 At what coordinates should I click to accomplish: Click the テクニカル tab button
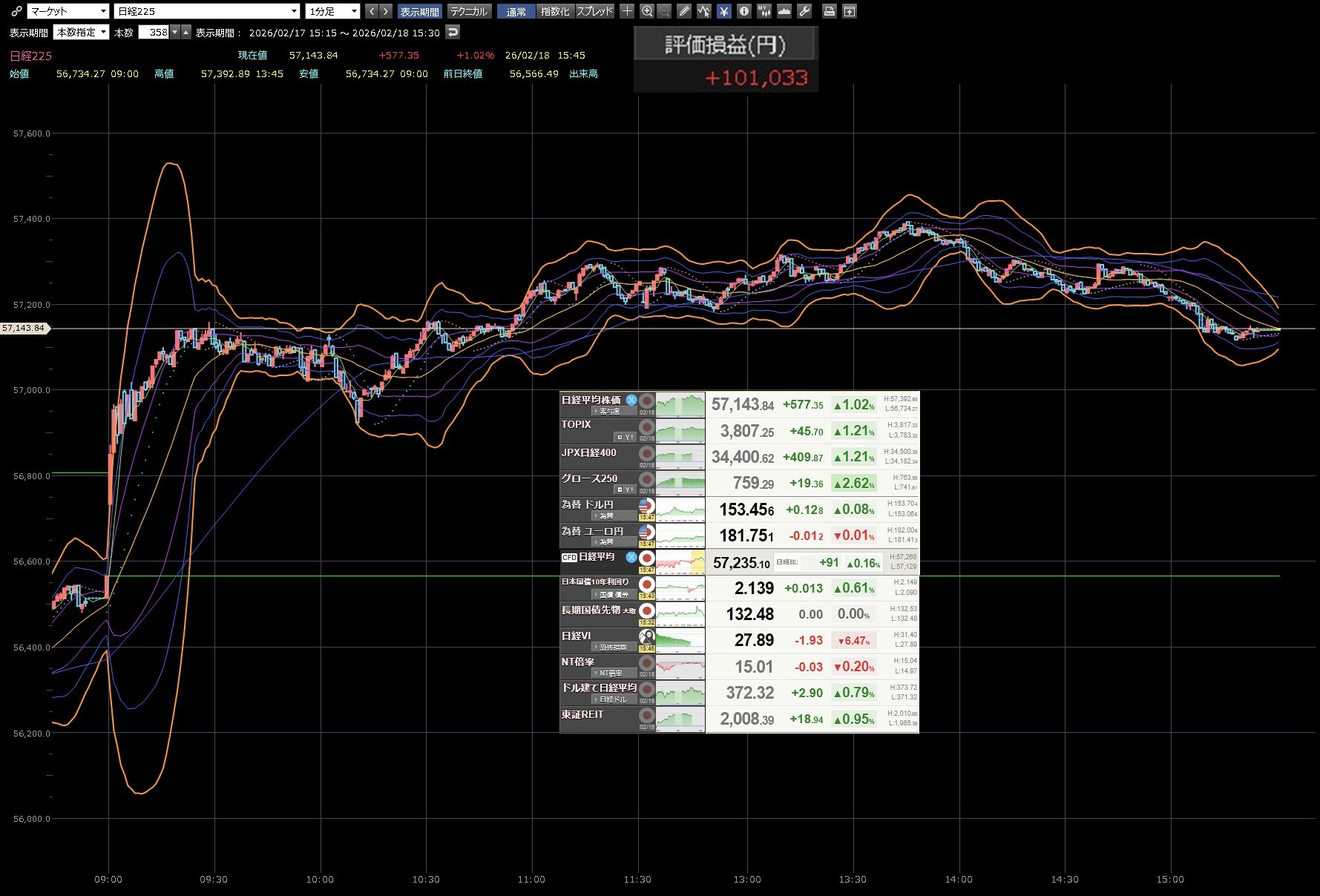(469, 11)
